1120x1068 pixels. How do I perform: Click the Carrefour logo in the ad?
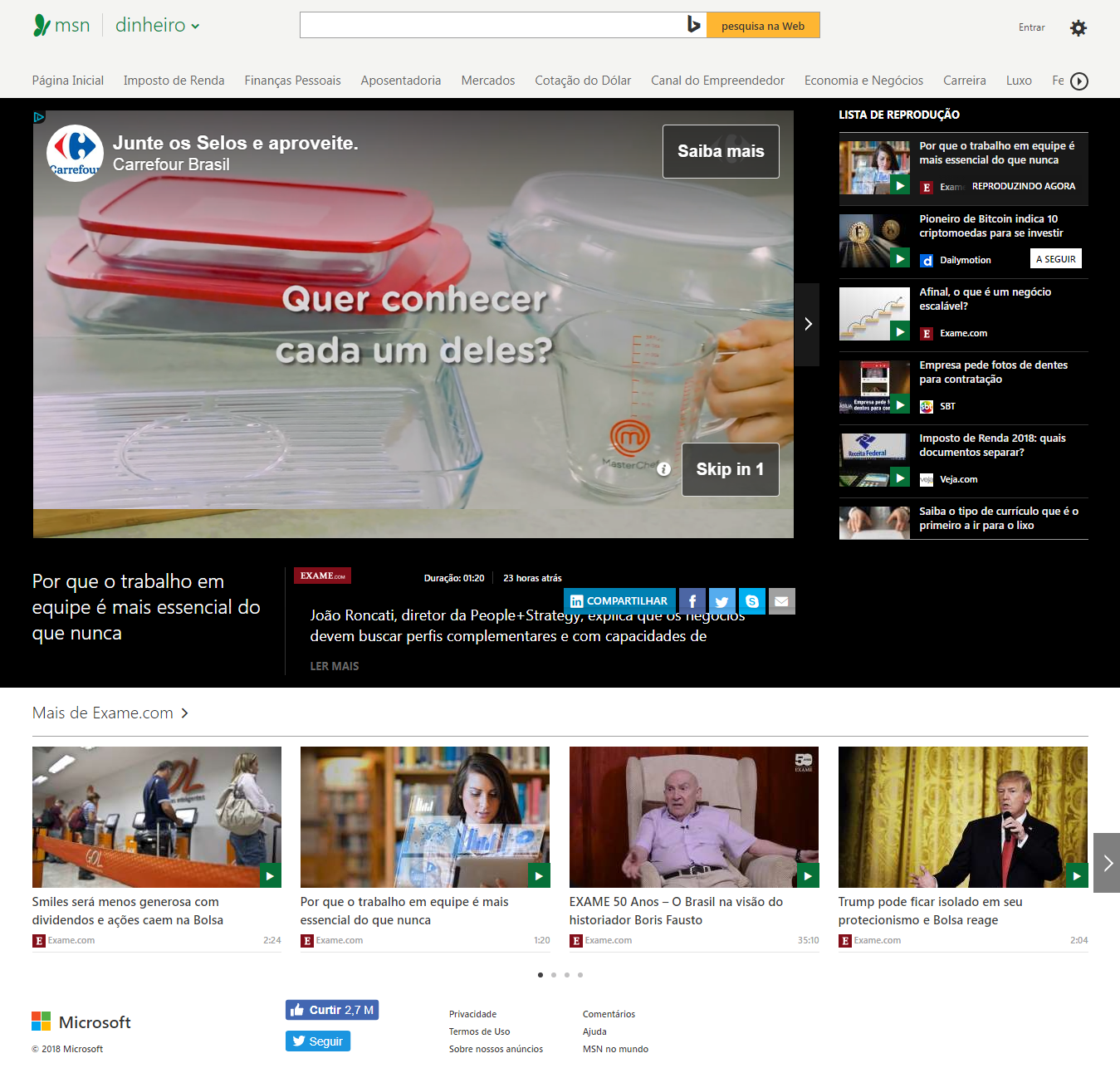click(x=75, y=153)
